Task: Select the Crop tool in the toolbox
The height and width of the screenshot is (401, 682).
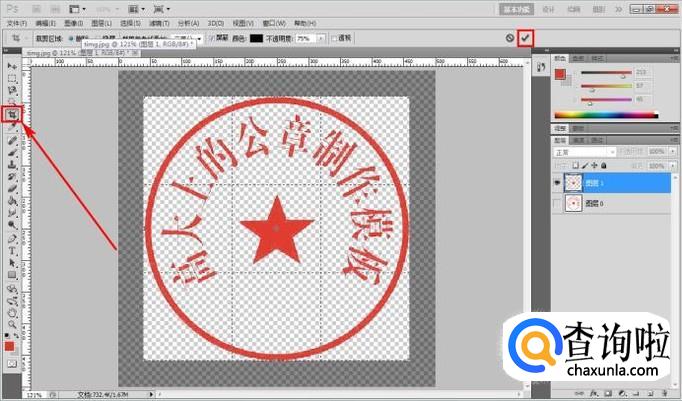Action: click(12, 114)
